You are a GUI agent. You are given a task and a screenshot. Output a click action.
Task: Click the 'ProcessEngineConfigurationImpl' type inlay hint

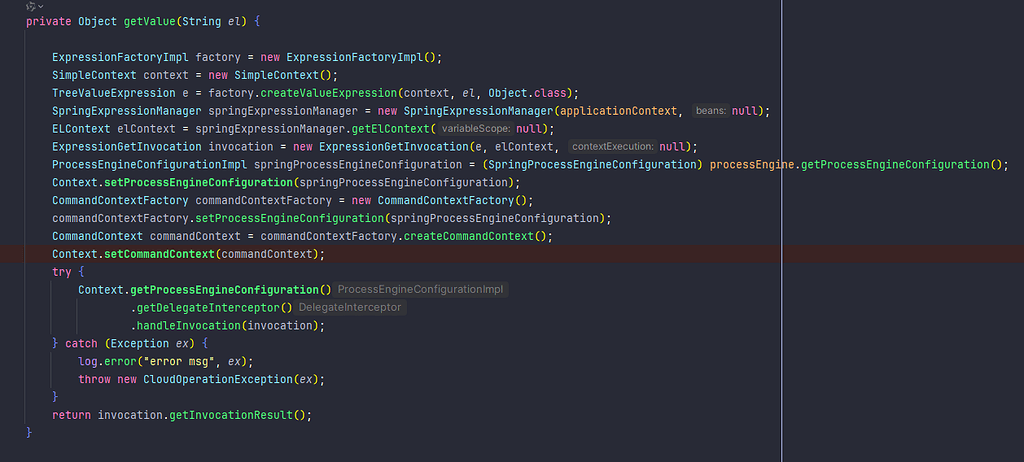pos(421,289)
